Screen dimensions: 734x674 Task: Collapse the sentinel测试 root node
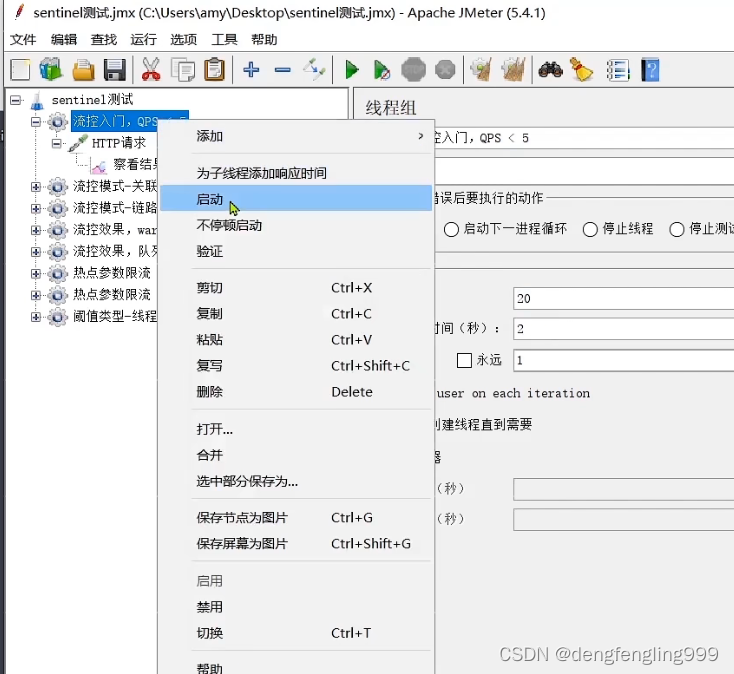[x=15, y=100]
